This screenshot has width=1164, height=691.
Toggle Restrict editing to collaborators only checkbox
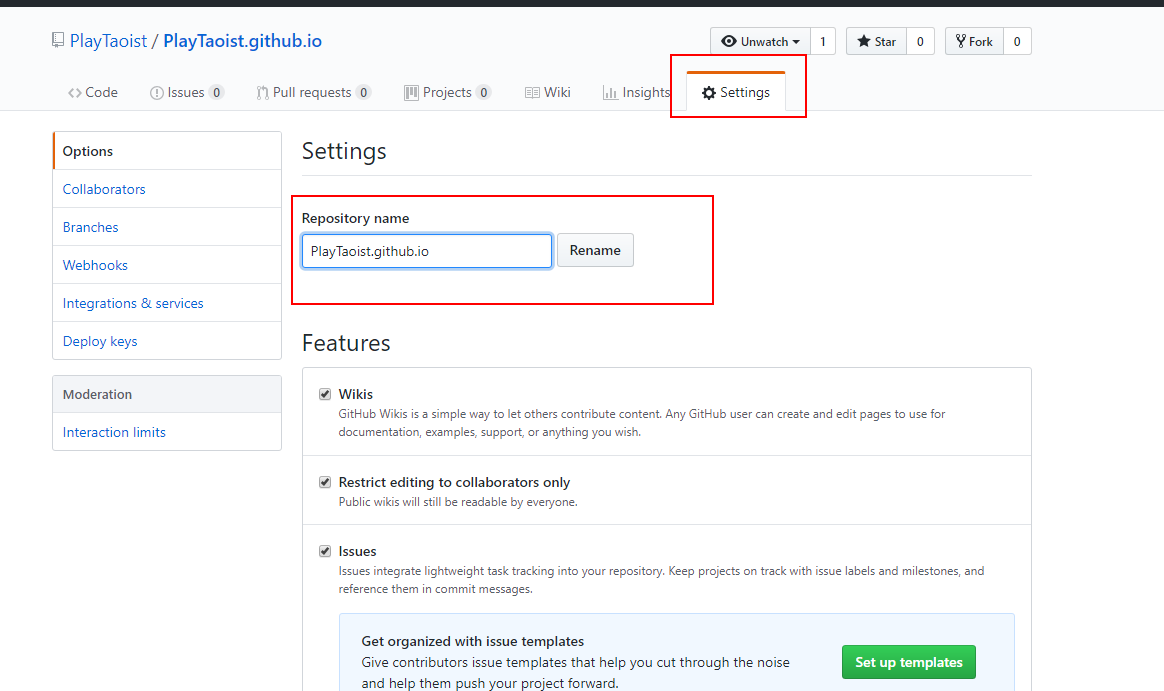324,482
